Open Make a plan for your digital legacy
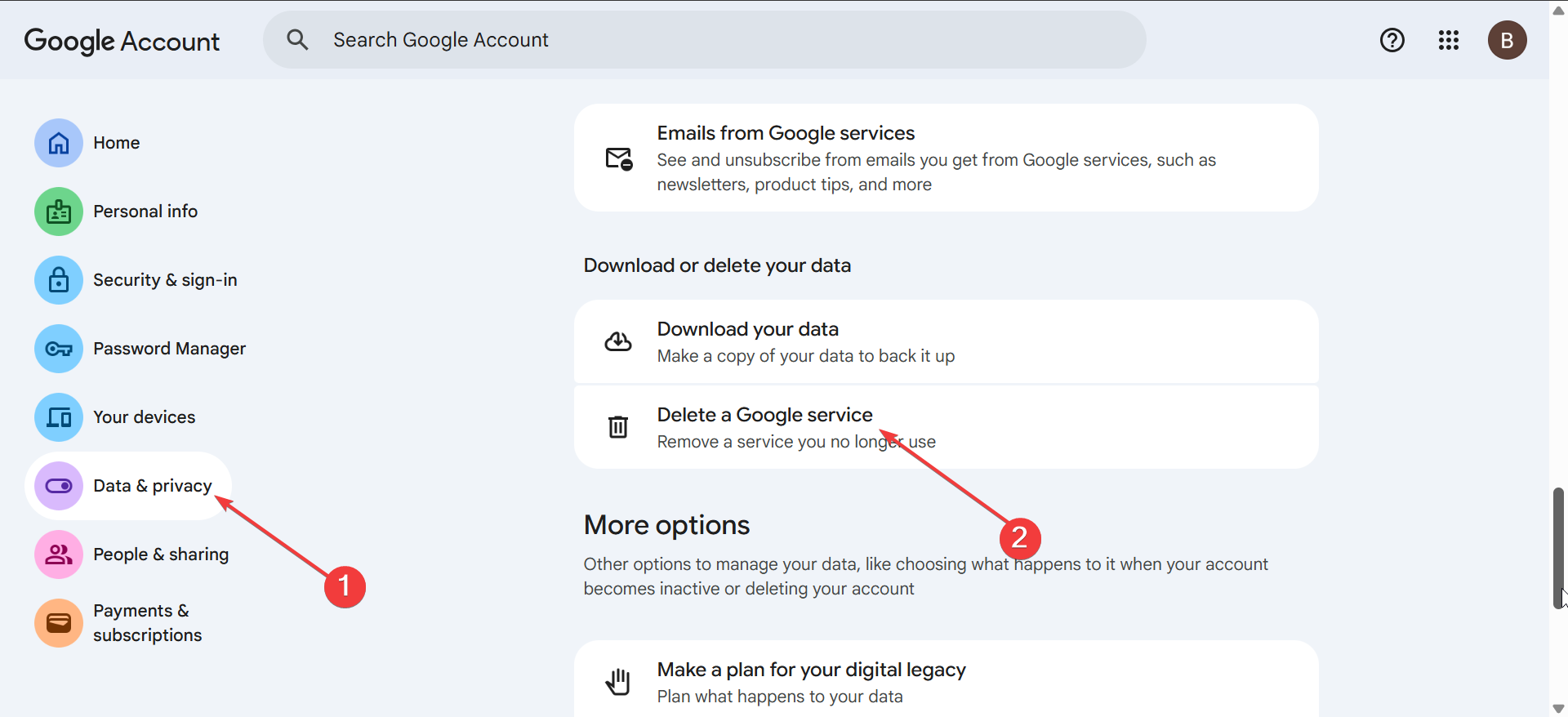This screenshot has height=717, width=1568. (x=946, y=679)
